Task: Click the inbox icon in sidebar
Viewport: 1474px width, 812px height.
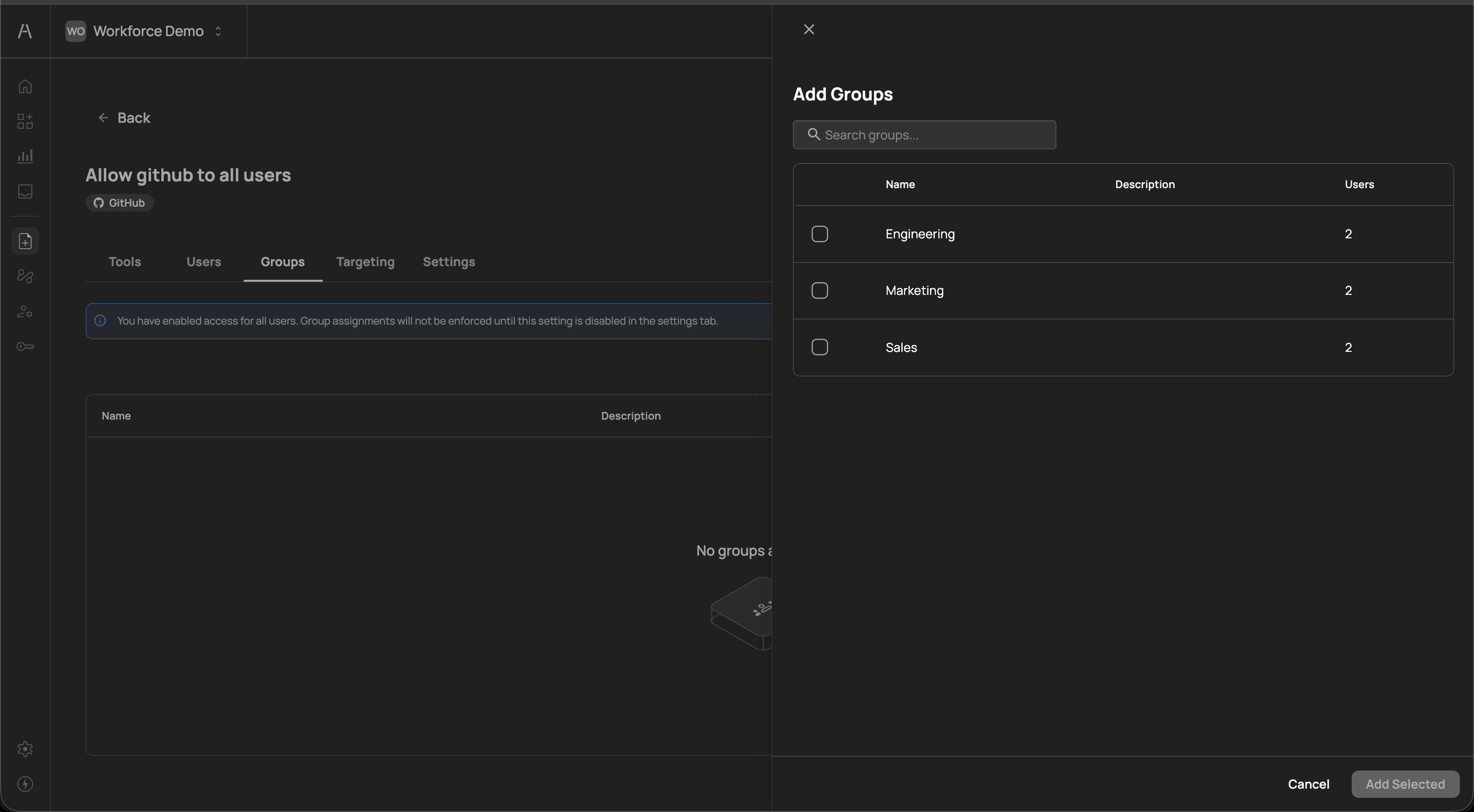Action: (25, 191)
